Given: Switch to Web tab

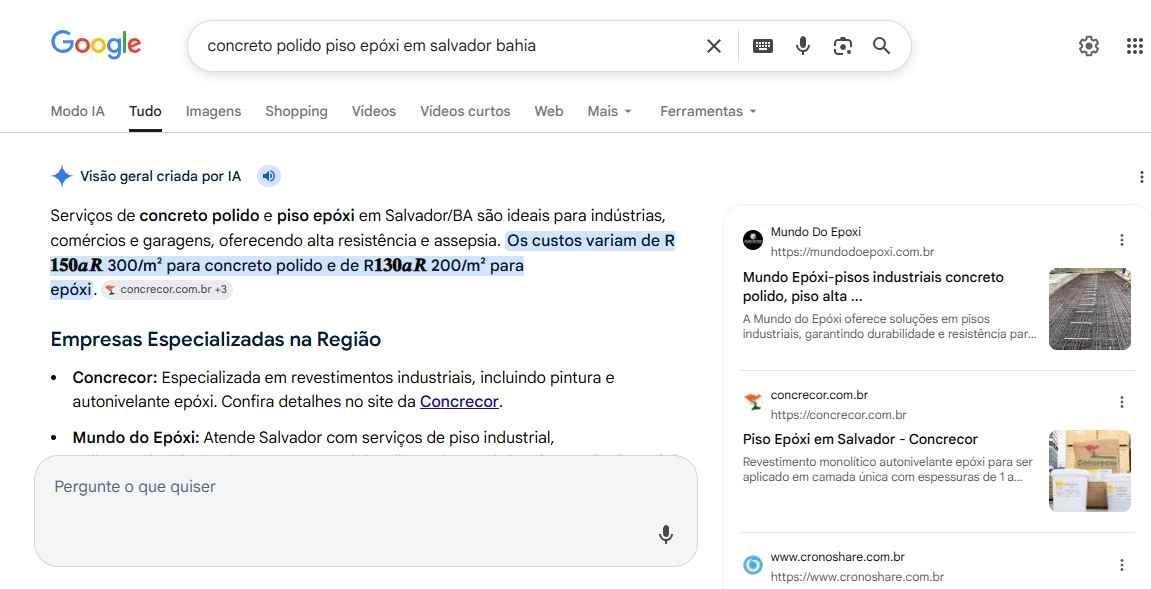Looking at the screenshot, I should (x=548, y=112).
